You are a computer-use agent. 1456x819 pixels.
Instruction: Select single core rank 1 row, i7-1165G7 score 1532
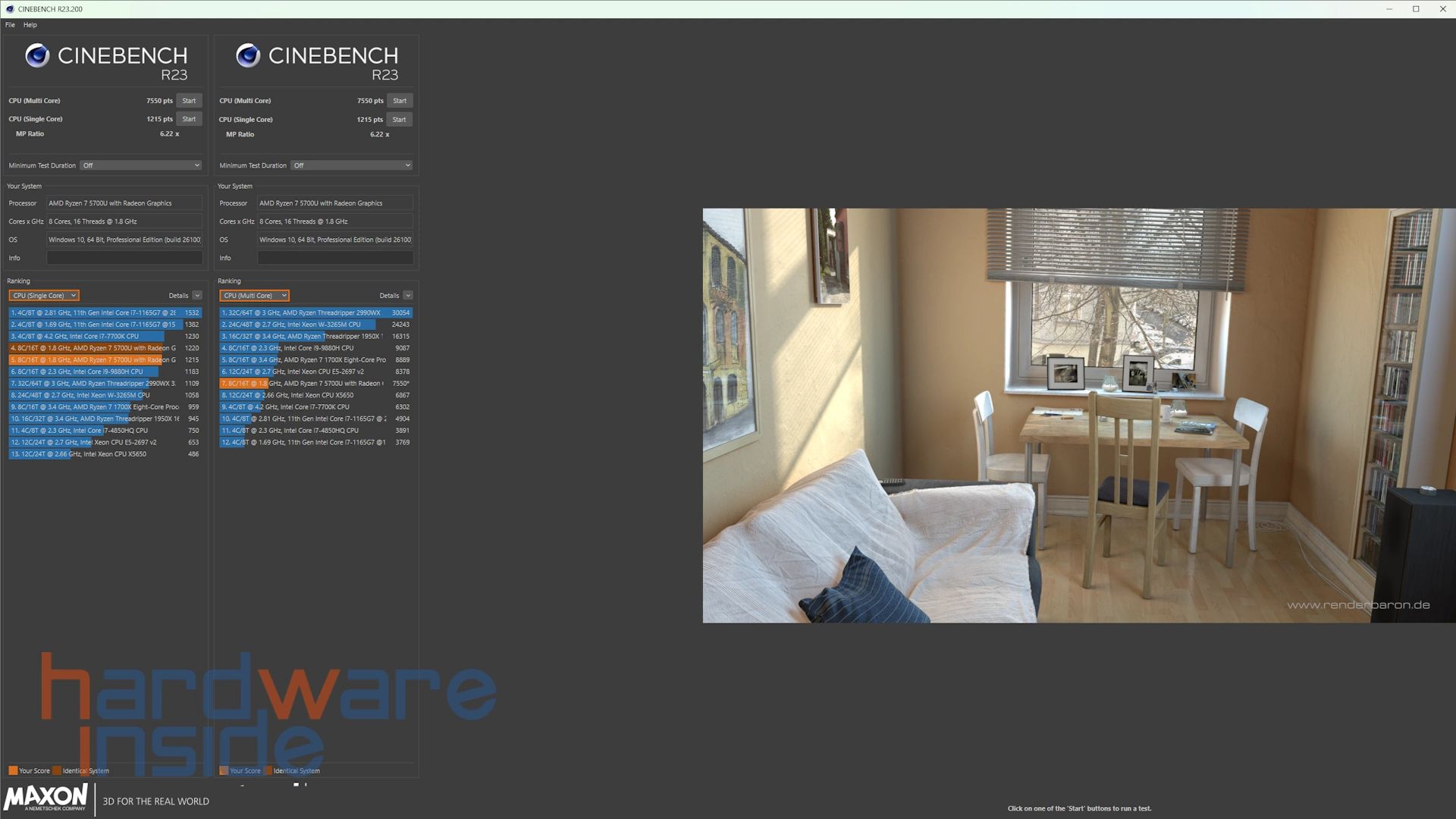105,312
